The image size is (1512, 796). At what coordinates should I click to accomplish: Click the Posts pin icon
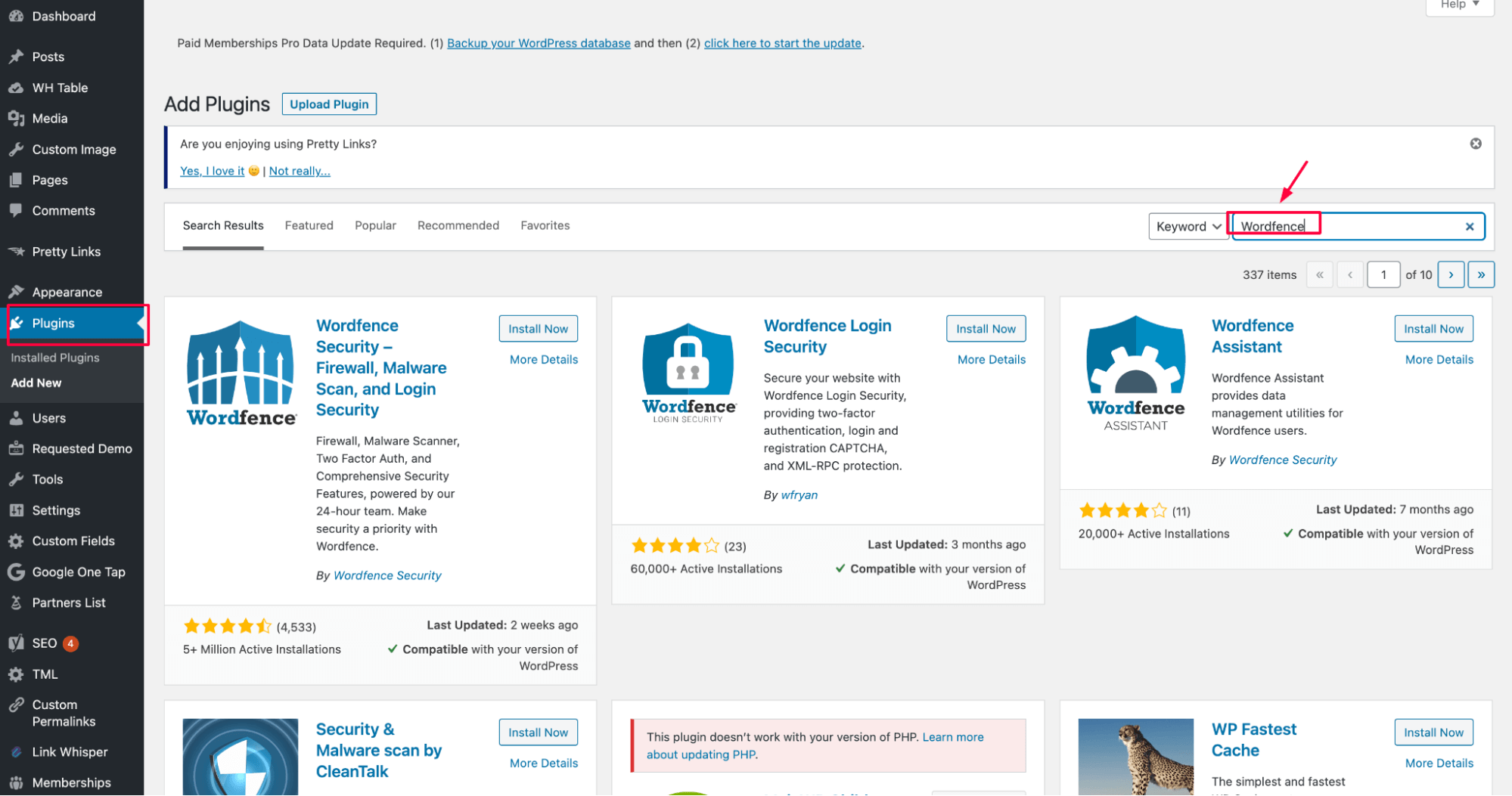16,57
